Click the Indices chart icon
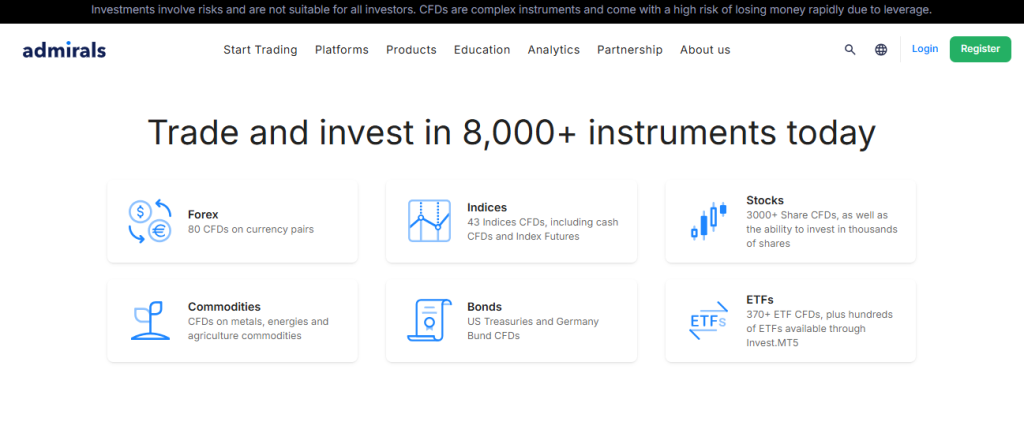This screenshot has width=1024, height=444. point(429,221)
